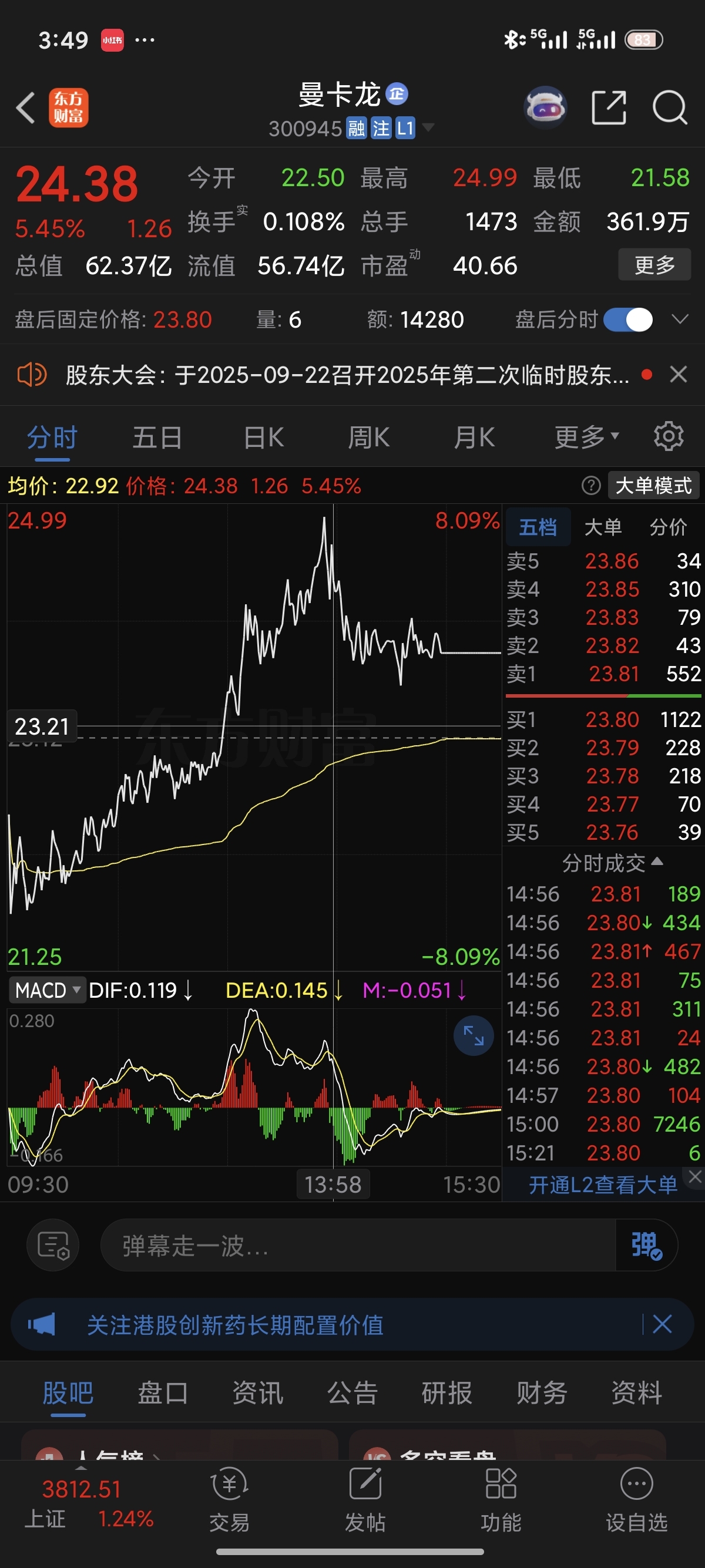Select the 分价 tab
Image resolution: width=705 pixels, height=1568 pixels.
[669, 527]
